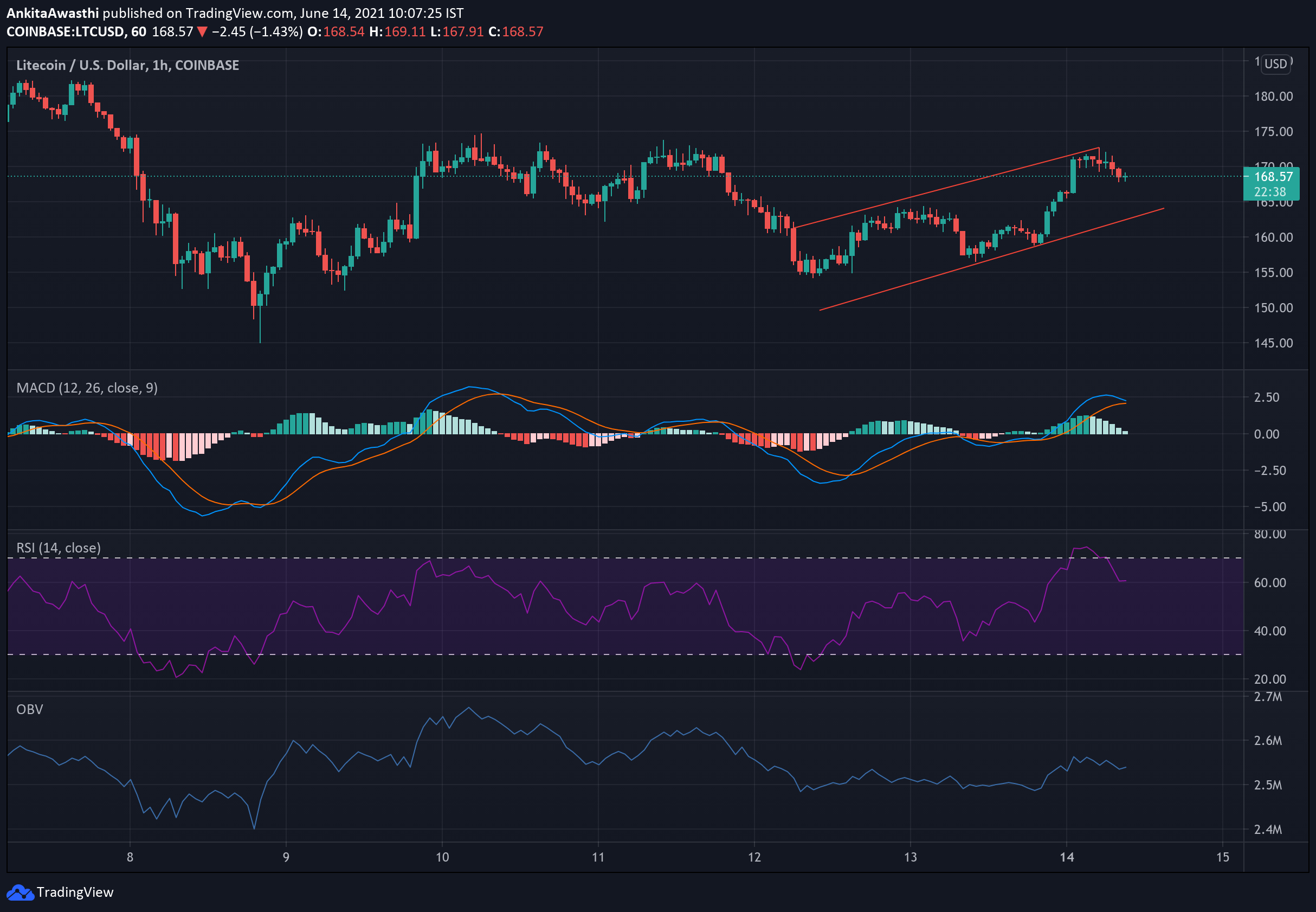Click the MACD 0.00 axis value

[1266, 434]
